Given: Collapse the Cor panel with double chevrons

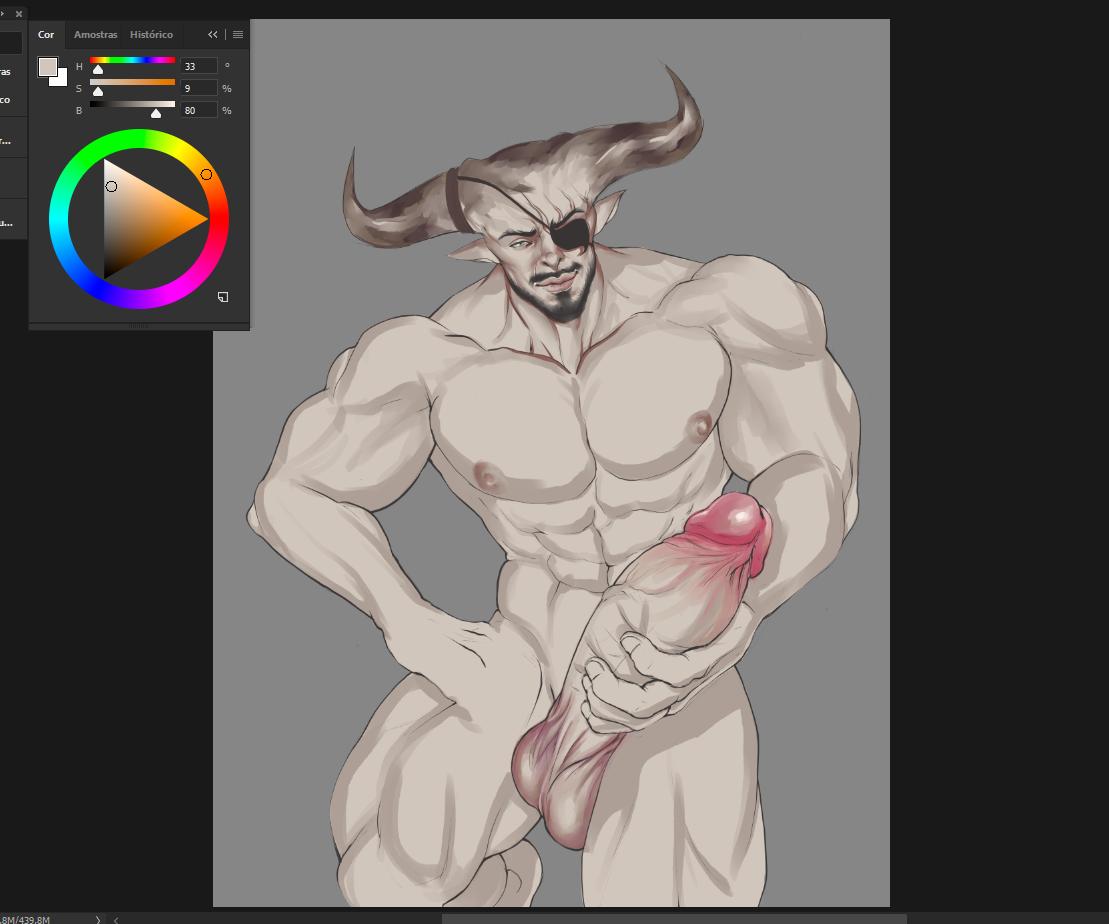Looking at the screenshot, I should [213, 34].
